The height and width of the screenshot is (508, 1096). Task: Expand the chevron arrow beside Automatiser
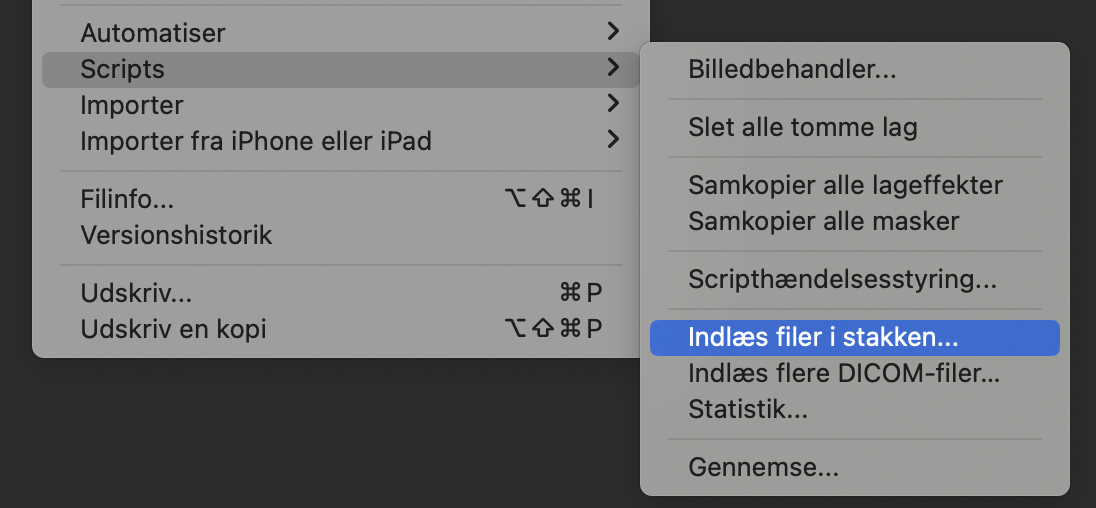click(x=613, y=33)
